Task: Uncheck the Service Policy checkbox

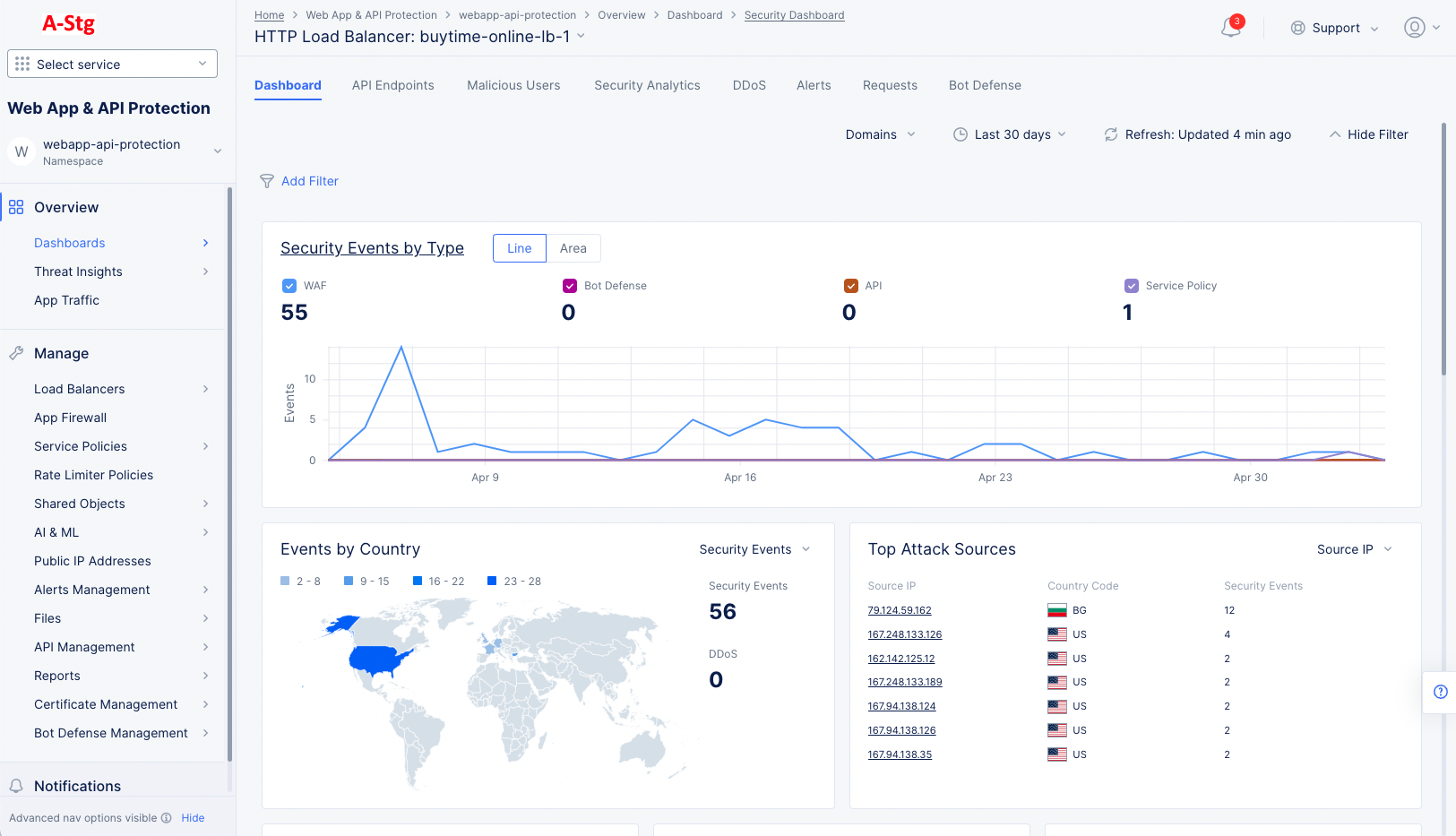Action: point(1131,285)
